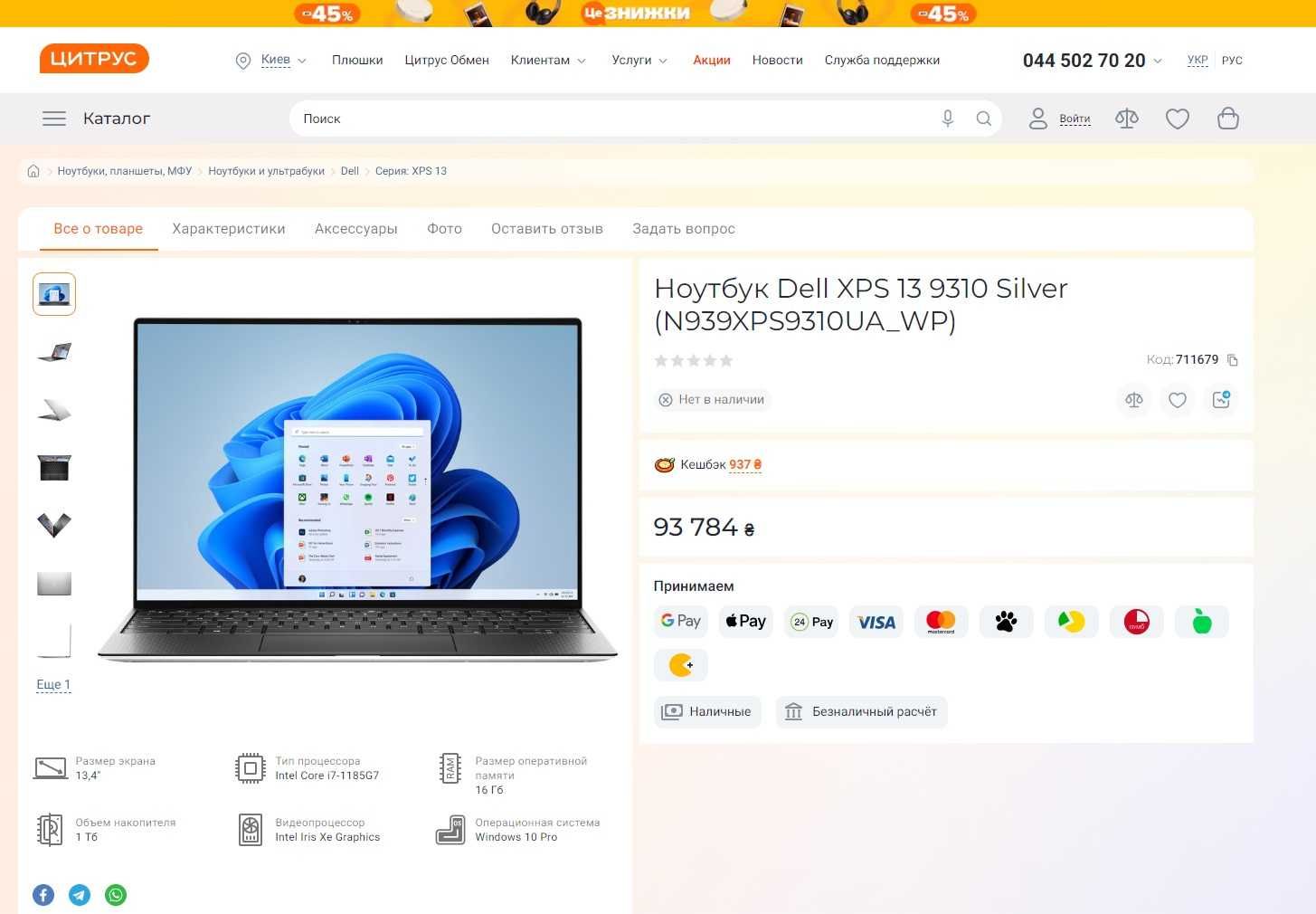Click the Цитрус logo
Screen dimensions: 1316x914
click(x=94, y=59)
